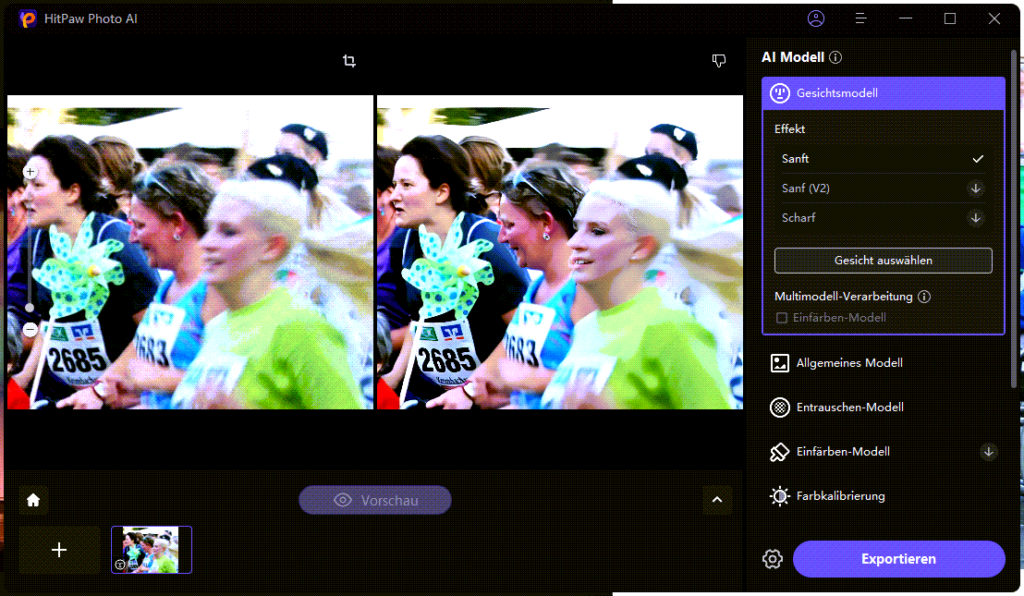The width and height of the screenshot is (1024, 596).
Task: Open the hamburger menu icon
Action: pos(861,18)
